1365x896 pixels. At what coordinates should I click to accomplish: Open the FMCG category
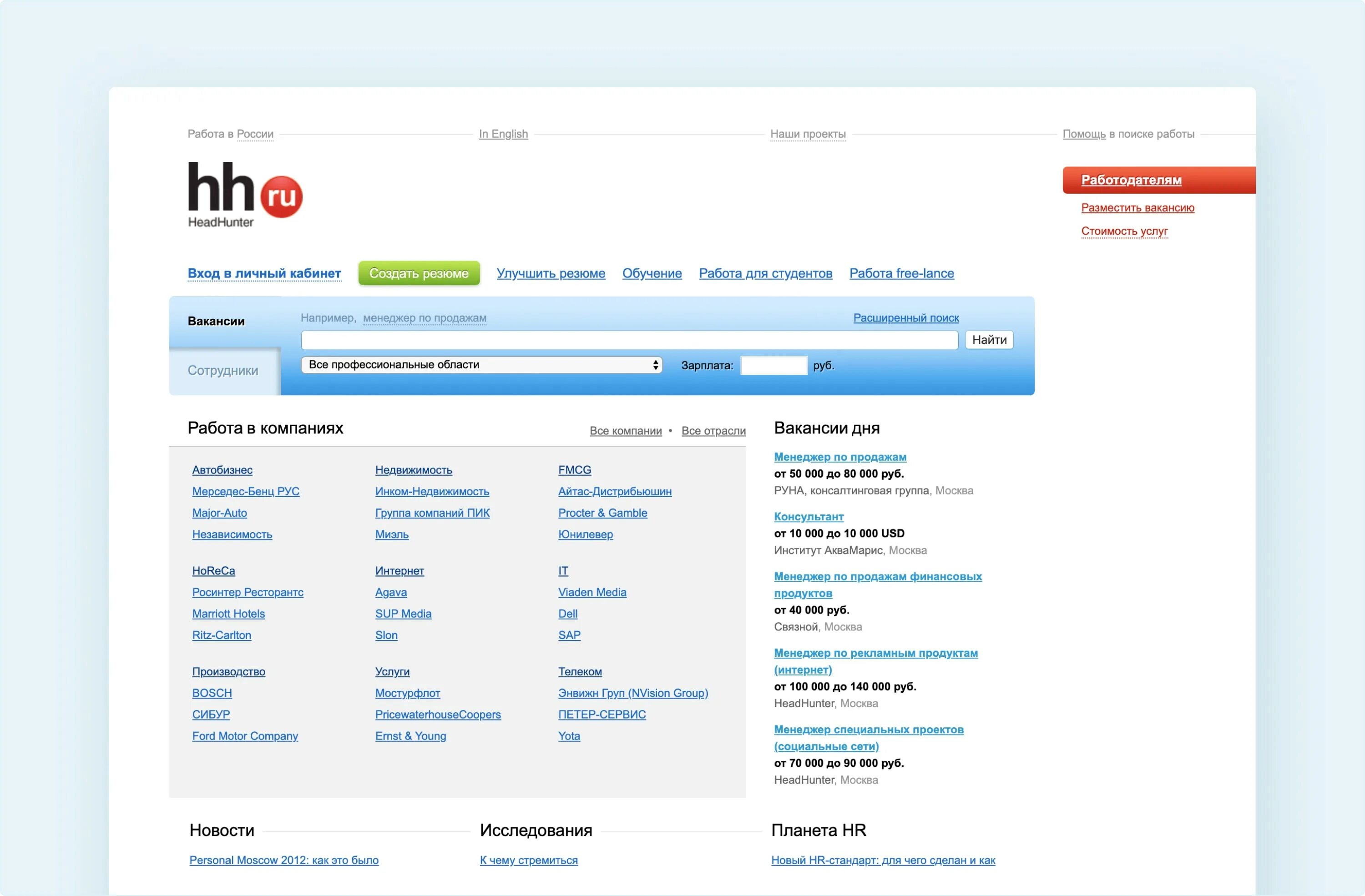pos(574,470)
